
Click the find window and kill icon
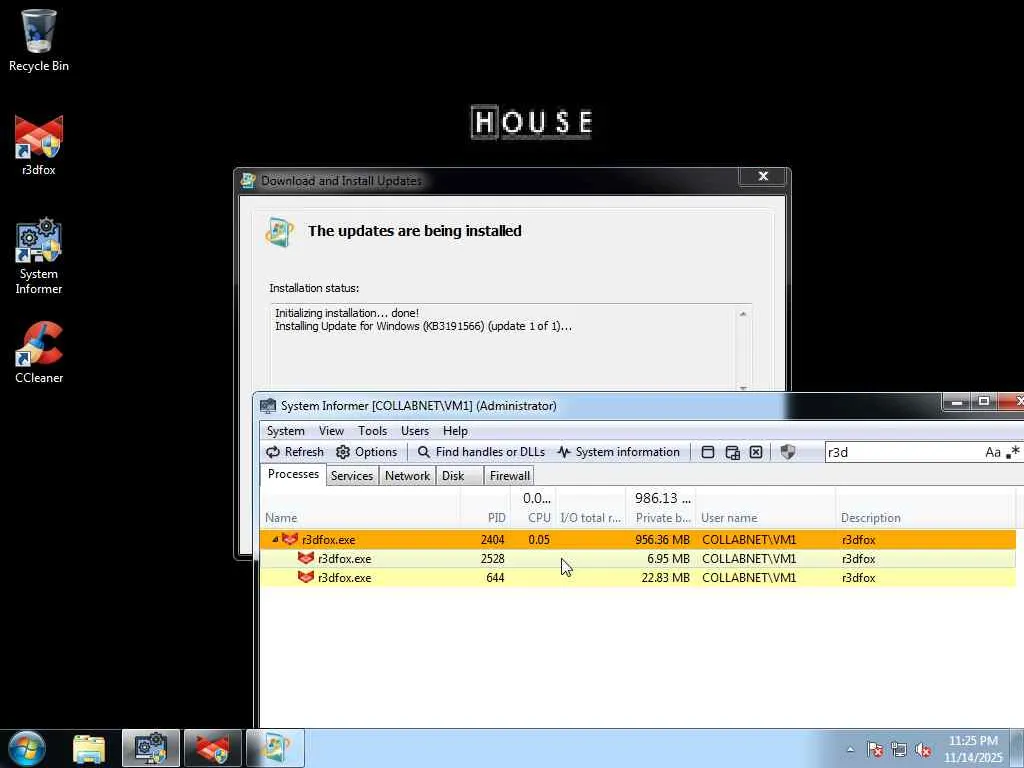click(756, 452)
